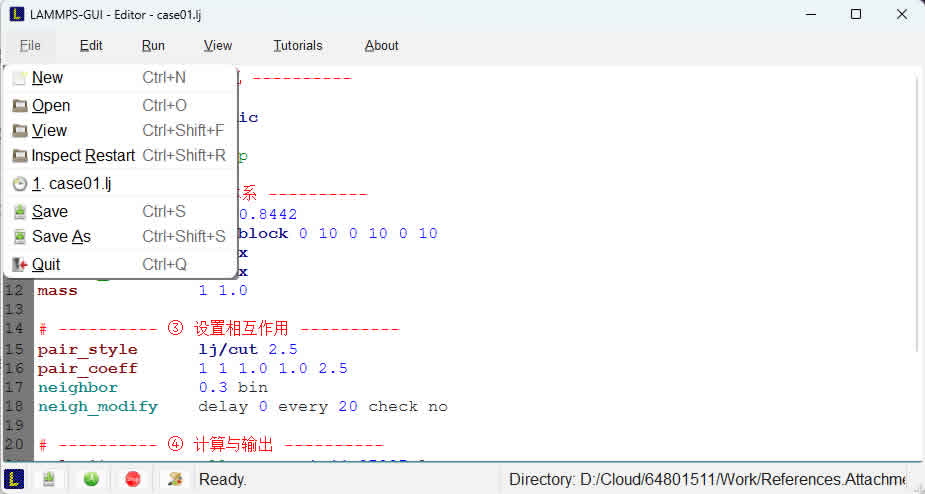The width and height of the screenshot is (925, 494).
Task: Close the LAMMPS-GUI window
Action: click(x=902, y=15)
